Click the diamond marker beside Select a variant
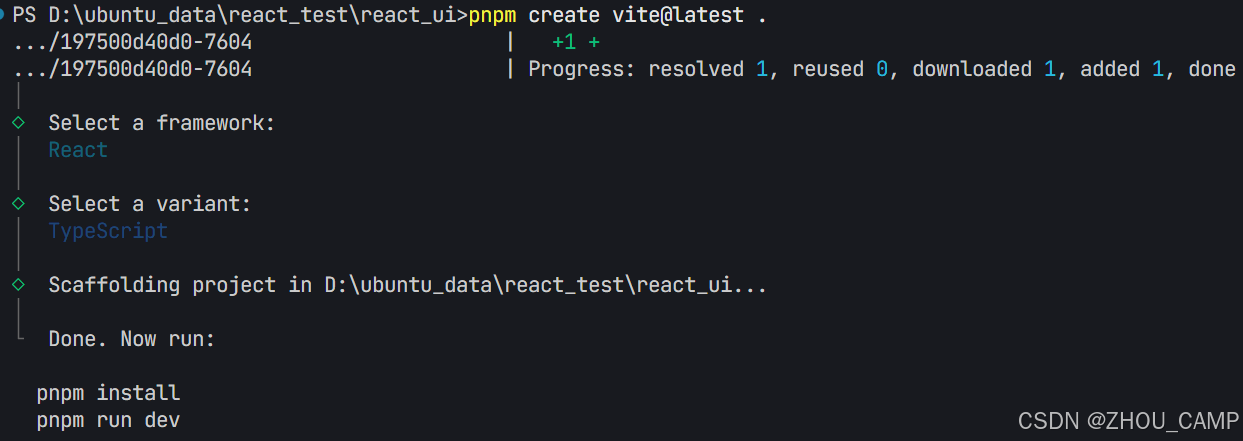The width and height of the screenshot is (1243, 441). [x=18, y=204]
